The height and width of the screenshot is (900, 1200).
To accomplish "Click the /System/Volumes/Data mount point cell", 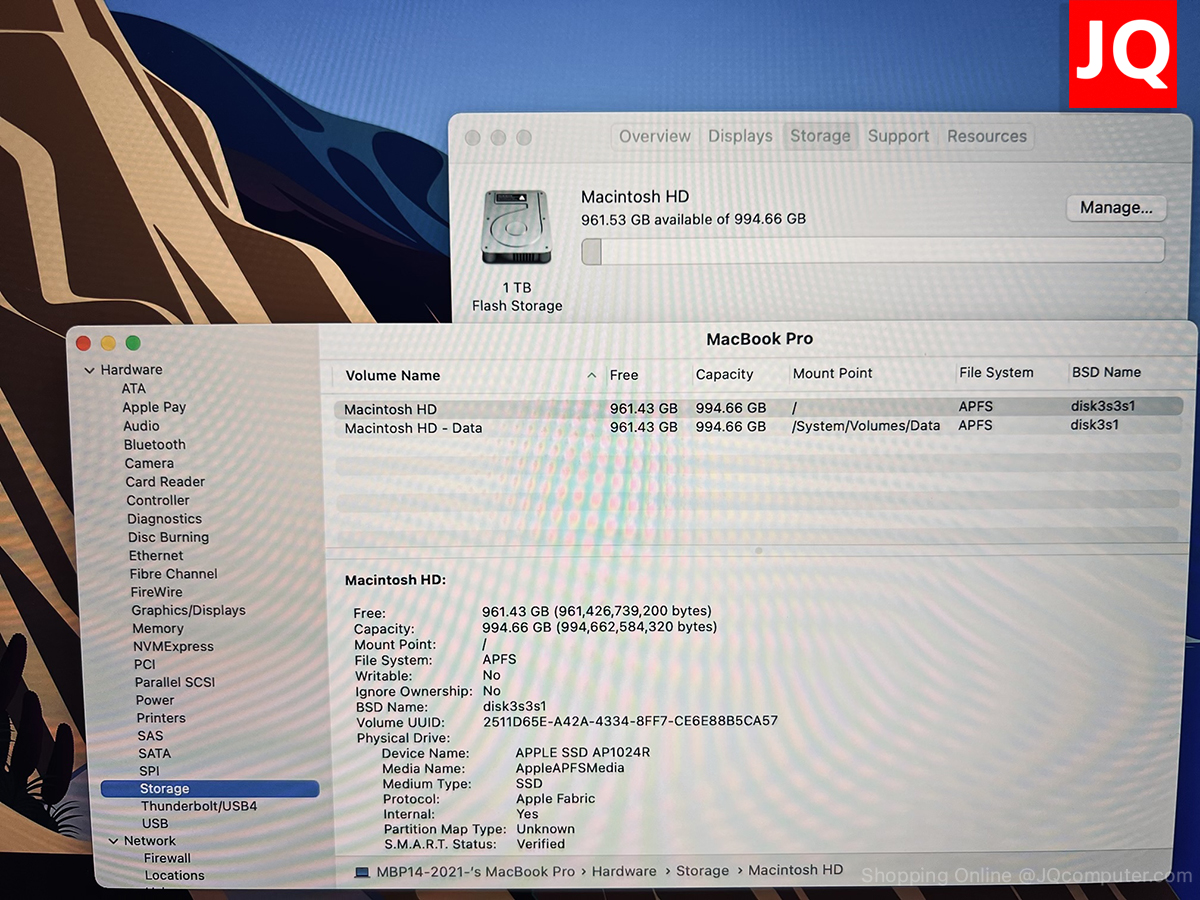I will (866, 425).
